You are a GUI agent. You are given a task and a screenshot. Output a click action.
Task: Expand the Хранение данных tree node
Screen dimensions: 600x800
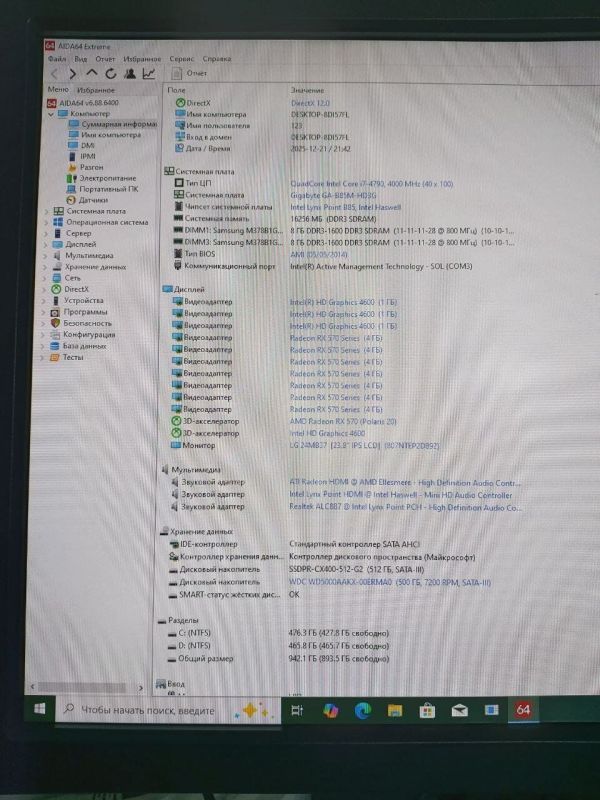coord(45,267)
